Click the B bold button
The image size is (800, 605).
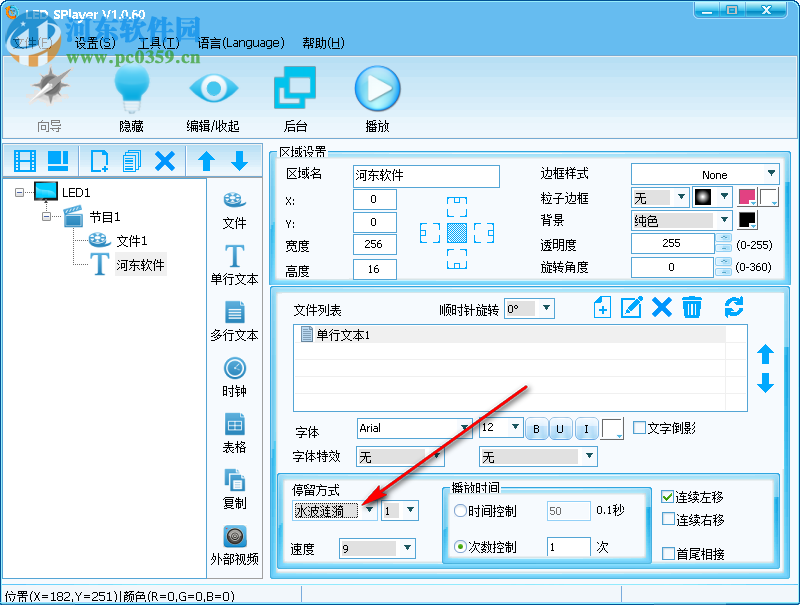pos(536,428)
